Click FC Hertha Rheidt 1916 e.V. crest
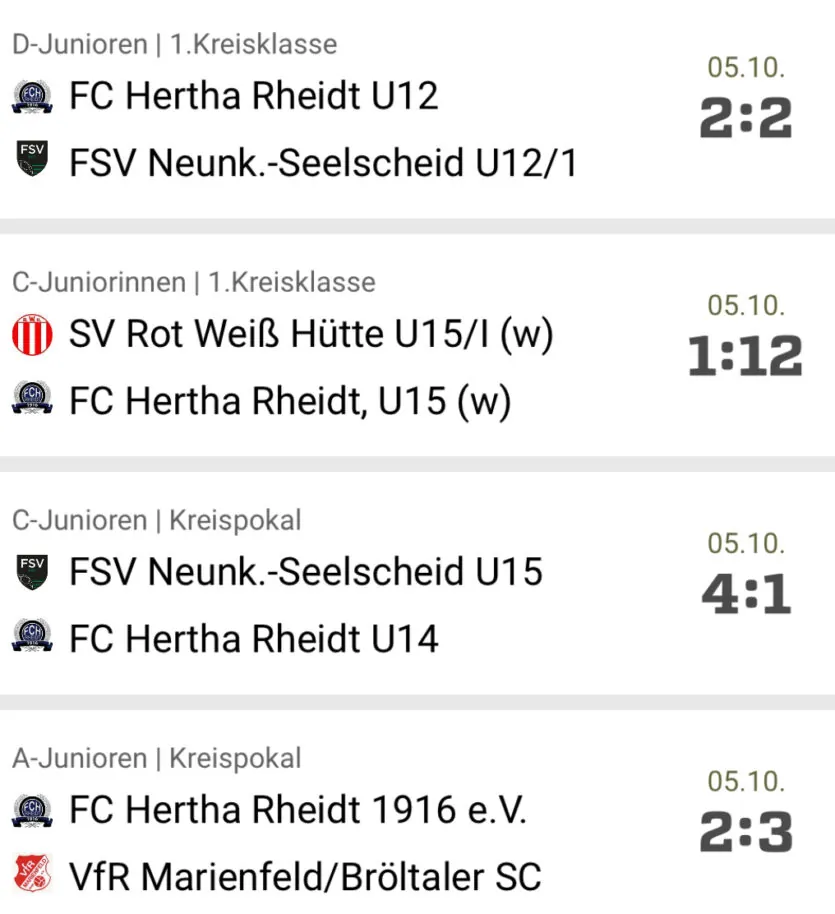This screenshot has height=914, width=835. pyautogui.click(x=32, y=811)
